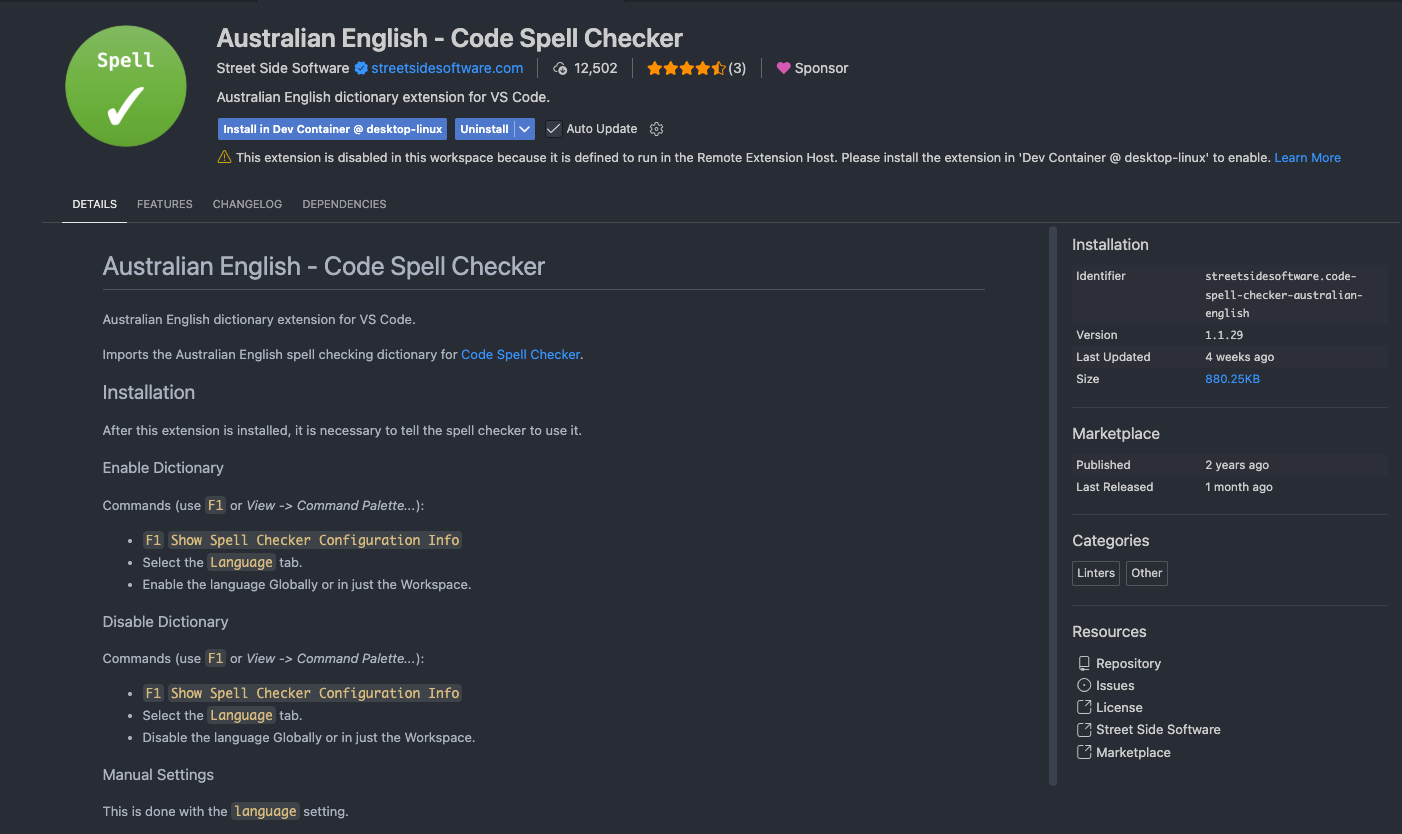
Task: Click the Marketplace resource link icon
Action: click(1084, 752)
